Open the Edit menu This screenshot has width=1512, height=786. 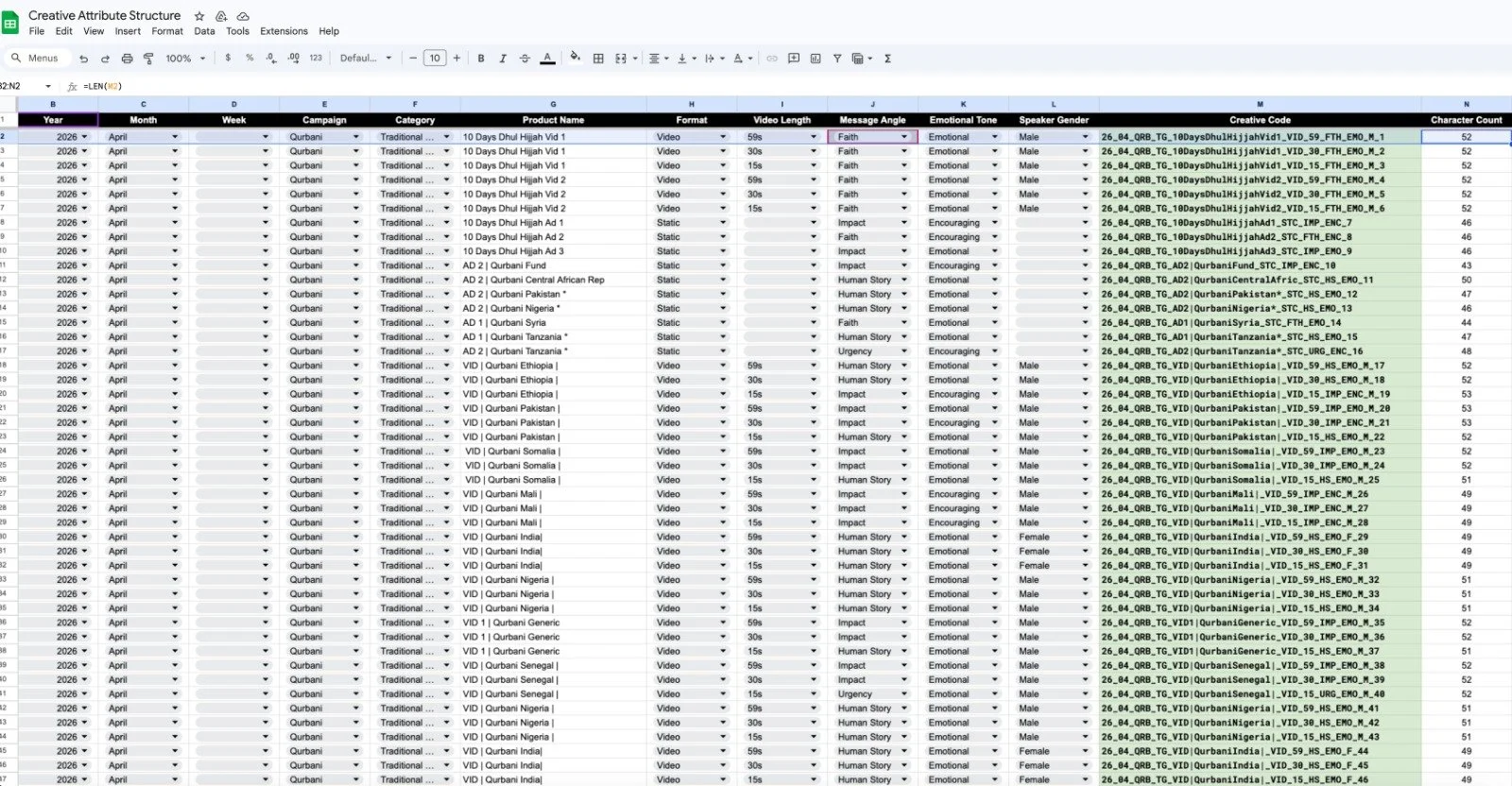tap(64, 31)
